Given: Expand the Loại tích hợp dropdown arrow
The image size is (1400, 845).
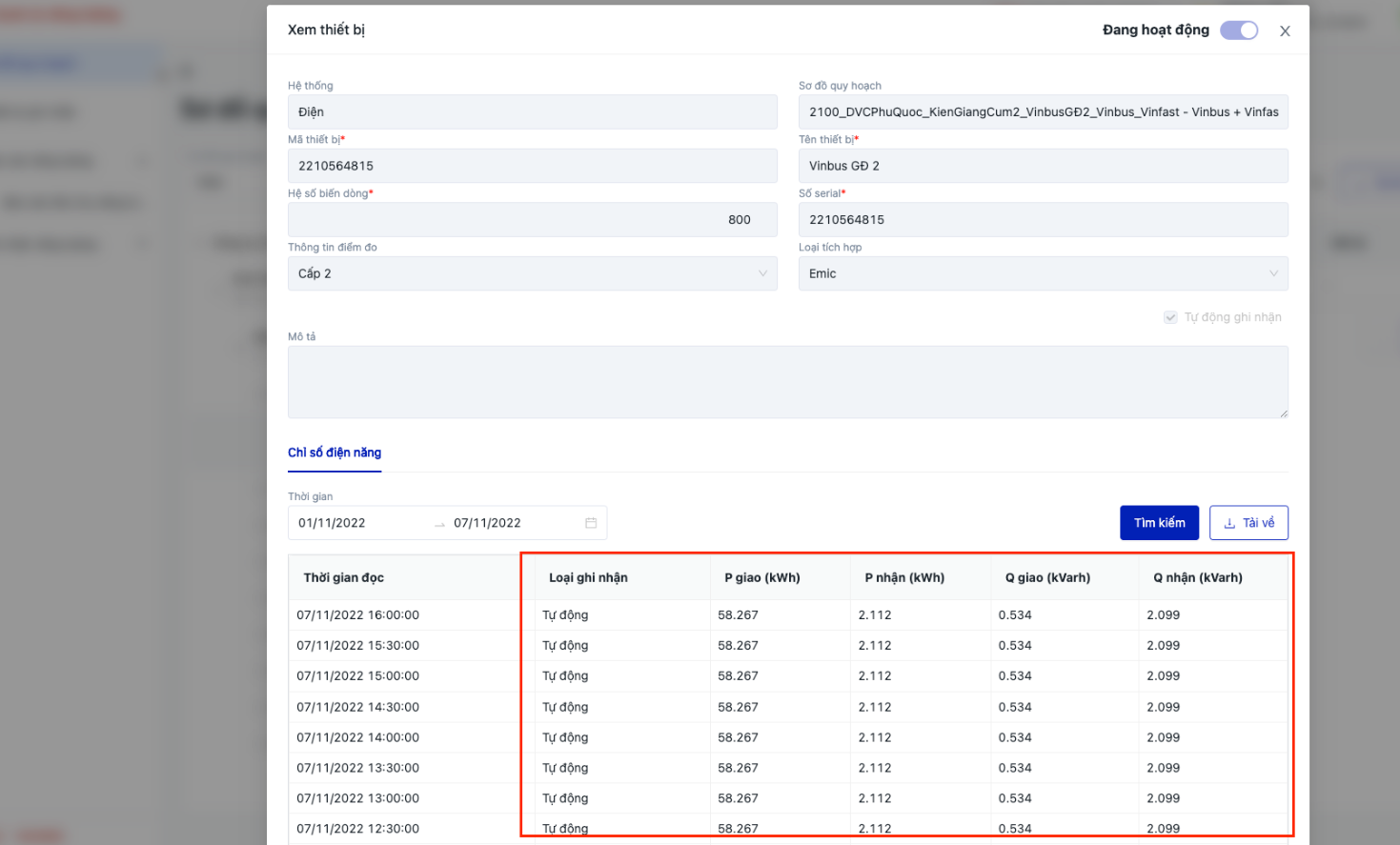Looking at the screenshot, I should [1273, 273].
